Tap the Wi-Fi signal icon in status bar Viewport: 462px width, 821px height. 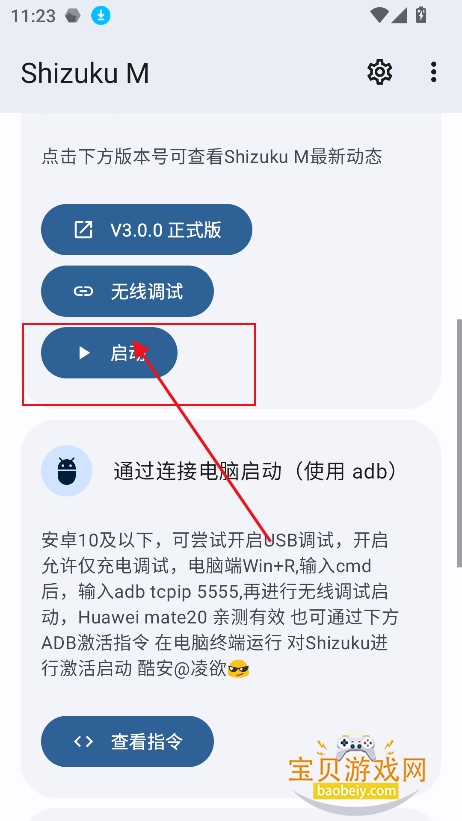coord(379,15)
